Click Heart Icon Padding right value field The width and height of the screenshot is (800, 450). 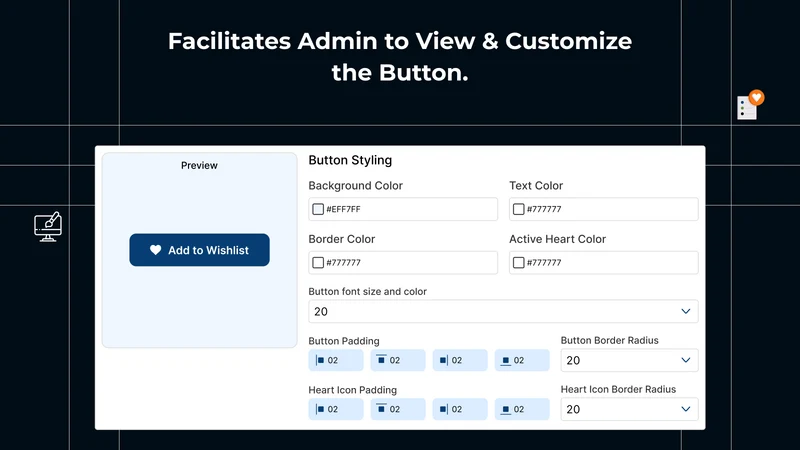(460, 409)
